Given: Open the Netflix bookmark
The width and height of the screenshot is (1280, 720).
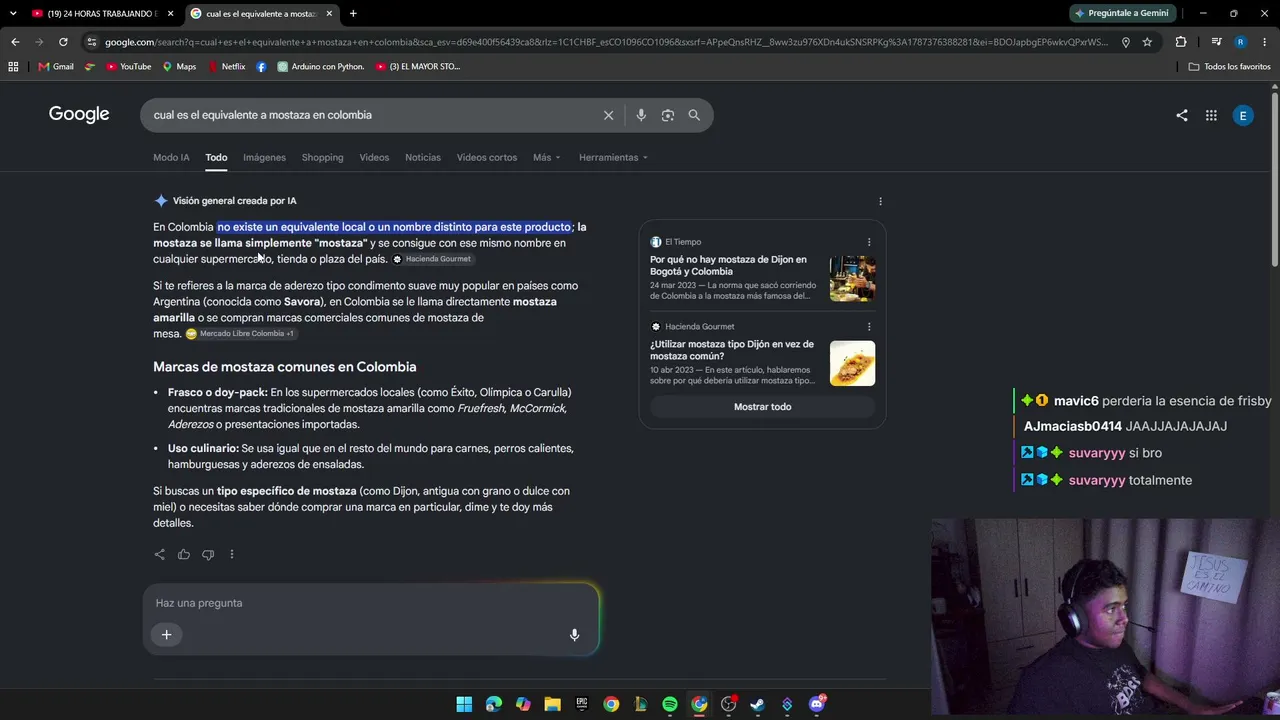Looking at the screenshot, I should click(x=226, y=67).
